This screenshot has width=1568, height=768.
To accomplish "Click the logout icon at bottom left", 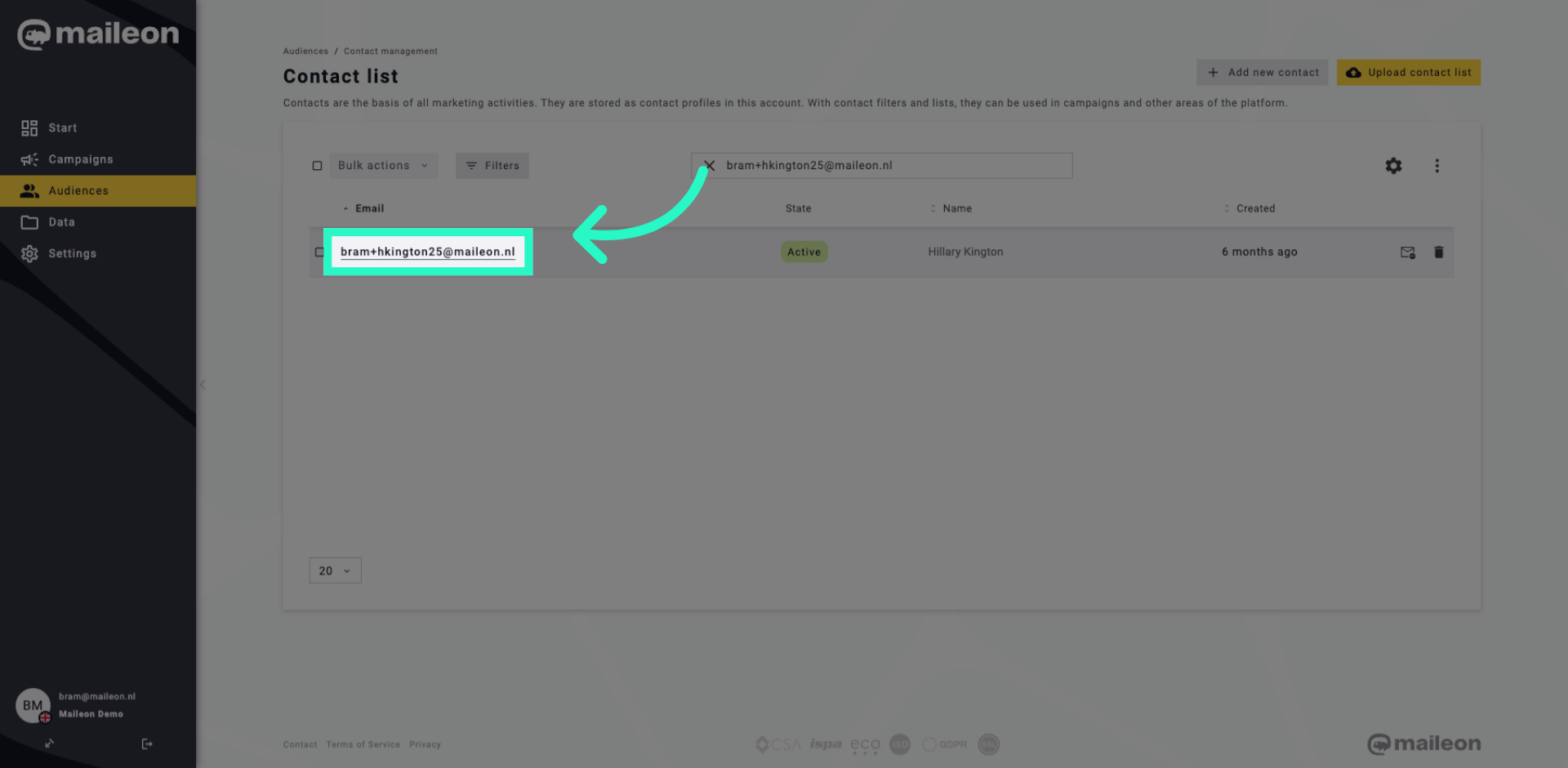I will click(147, 743).
